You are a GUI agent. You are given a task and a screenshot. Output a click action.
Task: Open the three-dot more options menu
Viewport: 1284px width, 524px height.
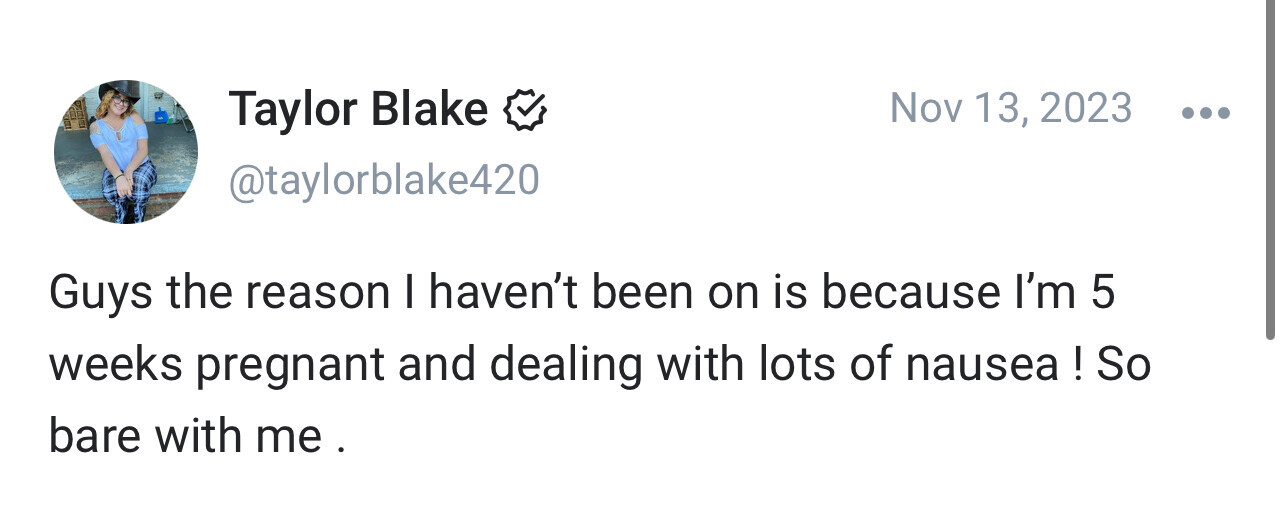[x=1205, y=112]
